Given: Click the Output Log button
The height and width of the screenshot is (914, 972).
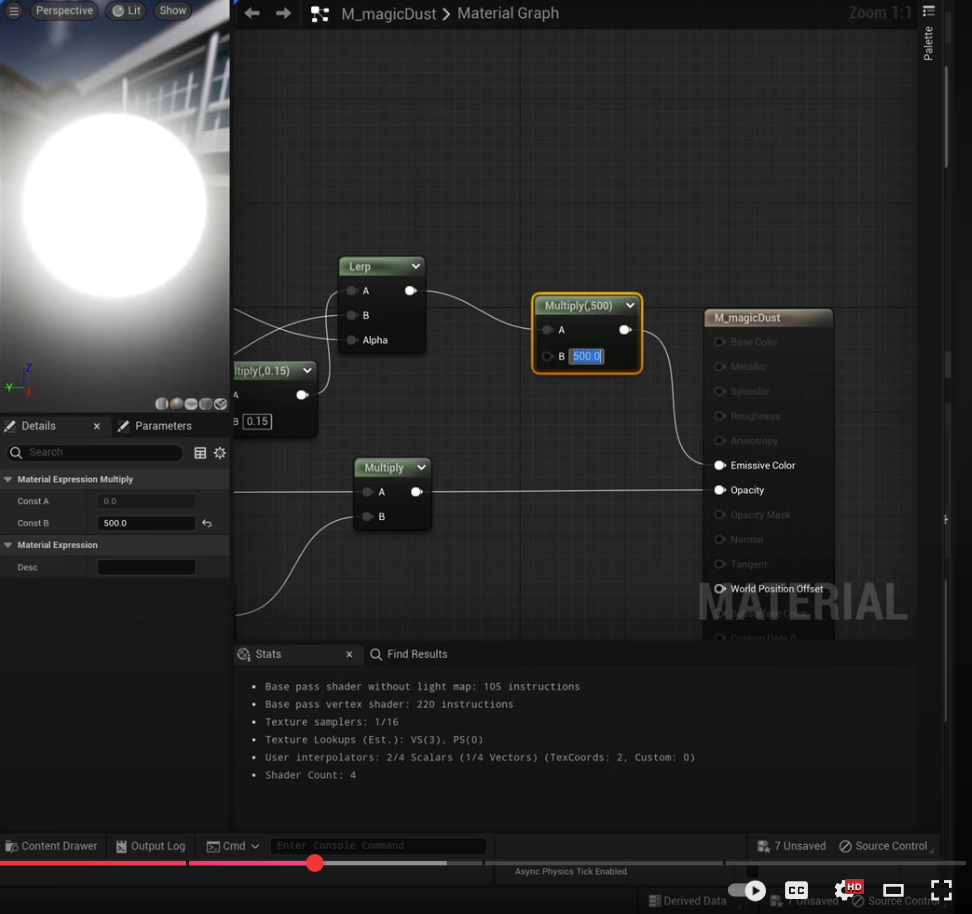Looking at the screenshot, I should pyautogui.click(x=149, y=845).
